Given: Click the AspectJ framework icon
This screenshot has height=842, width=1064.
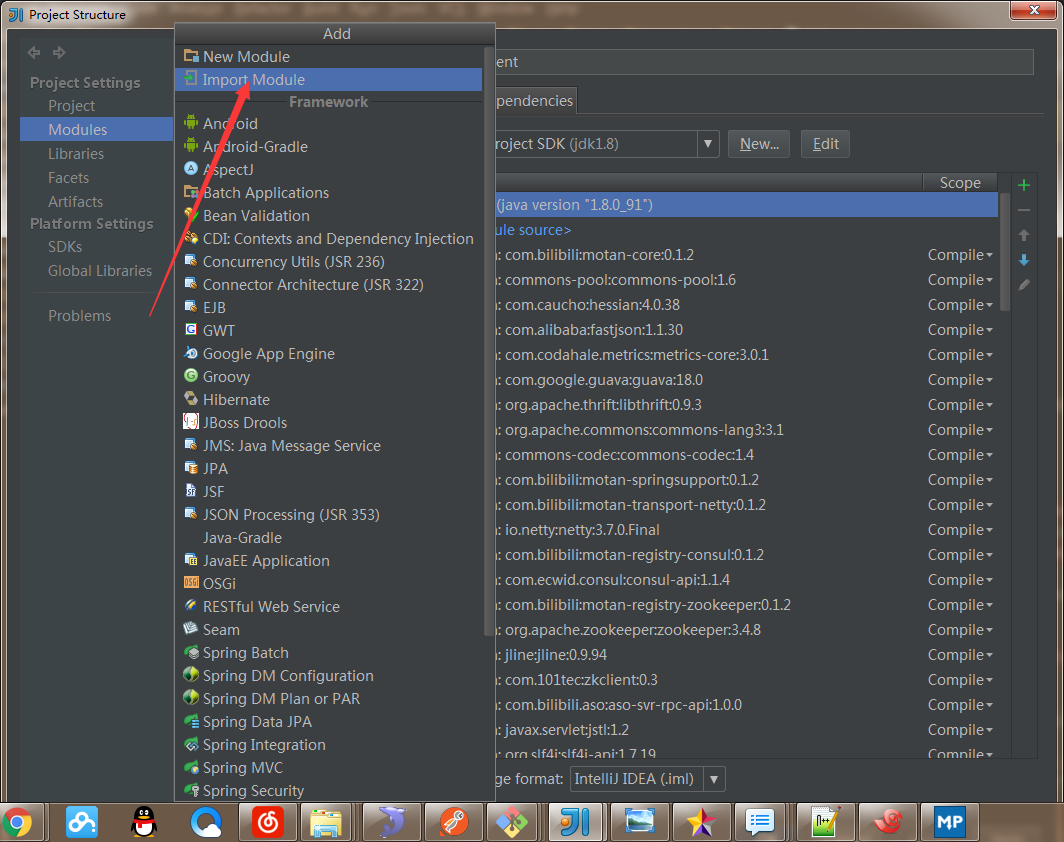Looking at the screenshot, I should coord(191,168).
